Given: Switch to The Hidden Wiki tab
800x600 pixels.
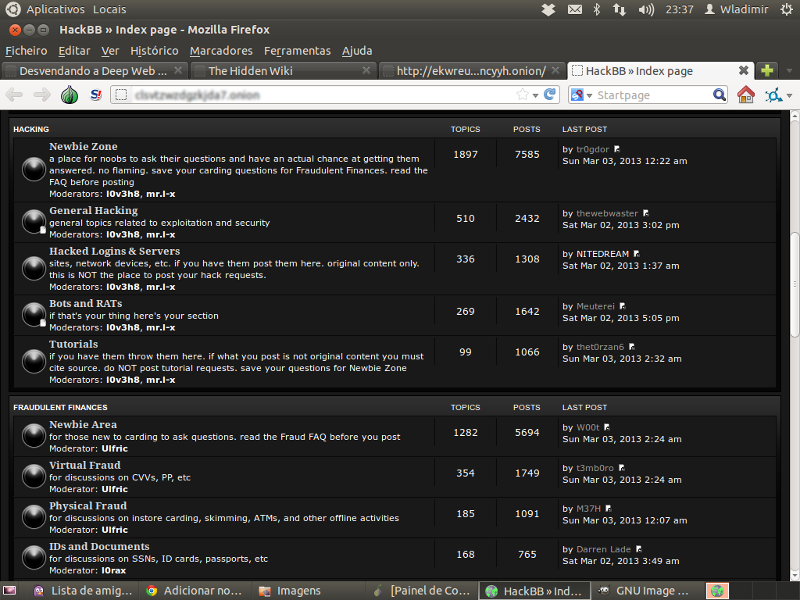Looking at the screenshot, I should click(x=284, y=71).
